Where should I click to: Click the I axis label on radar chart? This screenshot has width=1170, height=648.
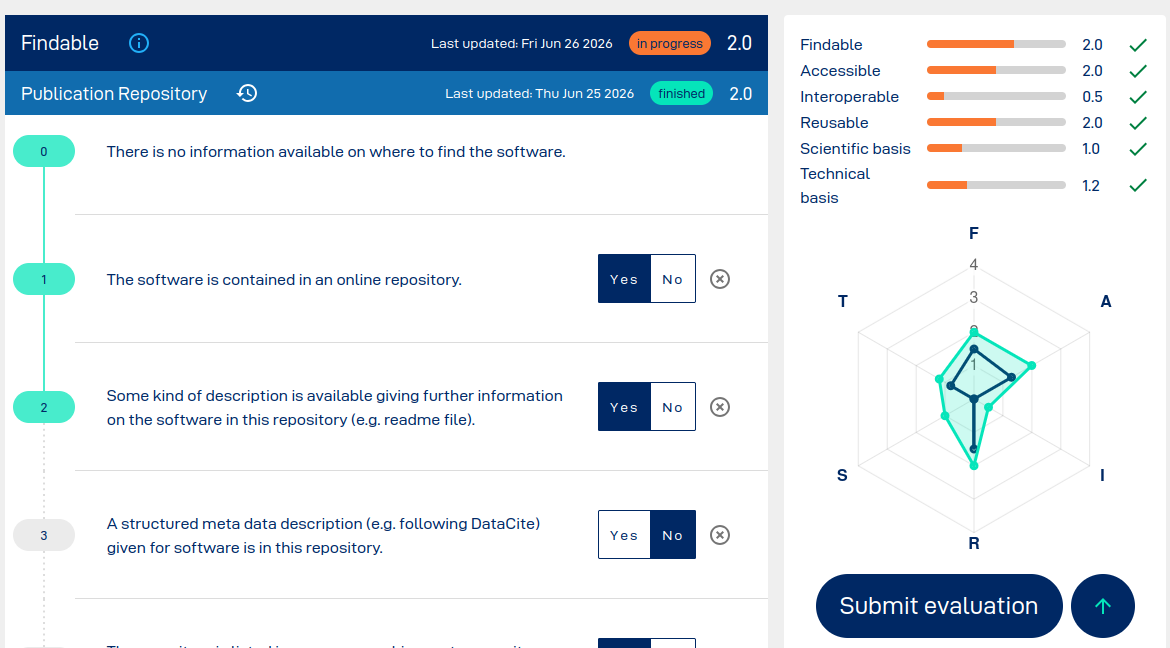pos(1102,476)
